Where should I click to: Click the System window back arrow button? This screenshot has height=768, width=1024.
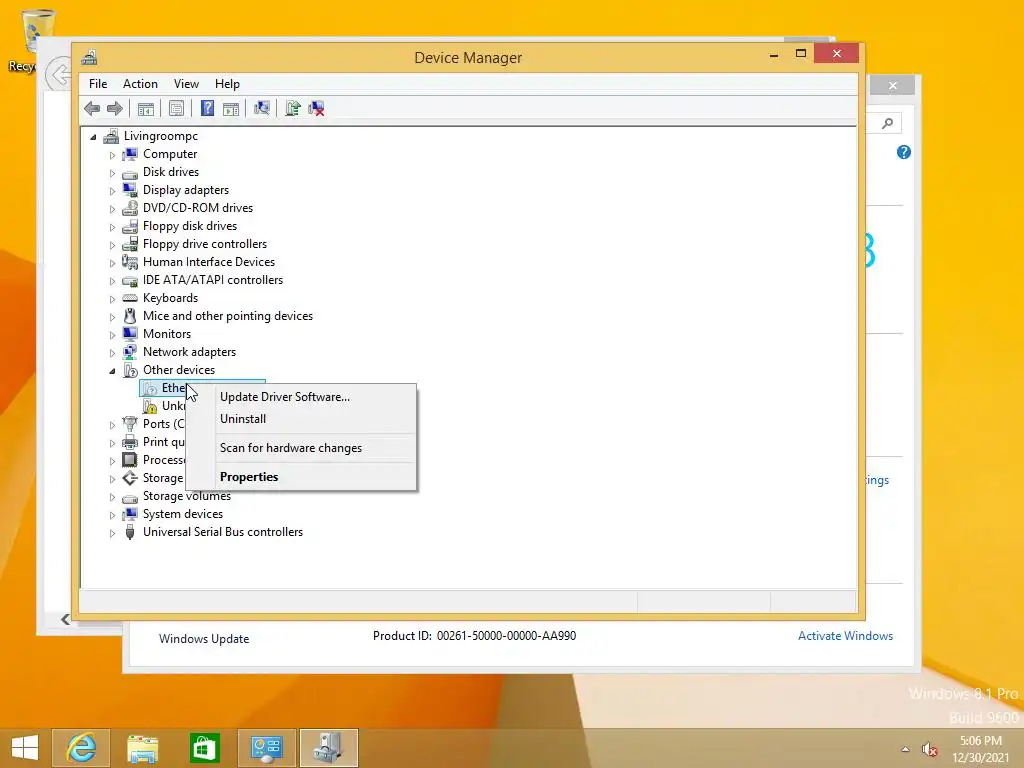pos(57,74)
